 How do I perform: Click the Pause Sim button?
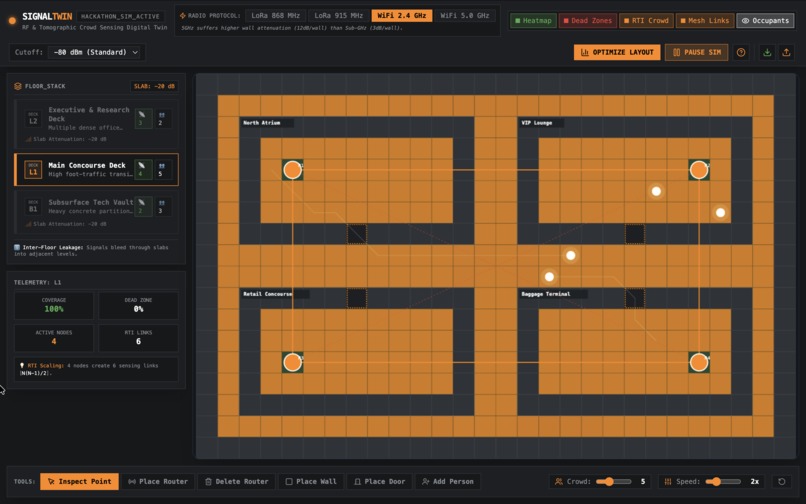tap(696, 52)
